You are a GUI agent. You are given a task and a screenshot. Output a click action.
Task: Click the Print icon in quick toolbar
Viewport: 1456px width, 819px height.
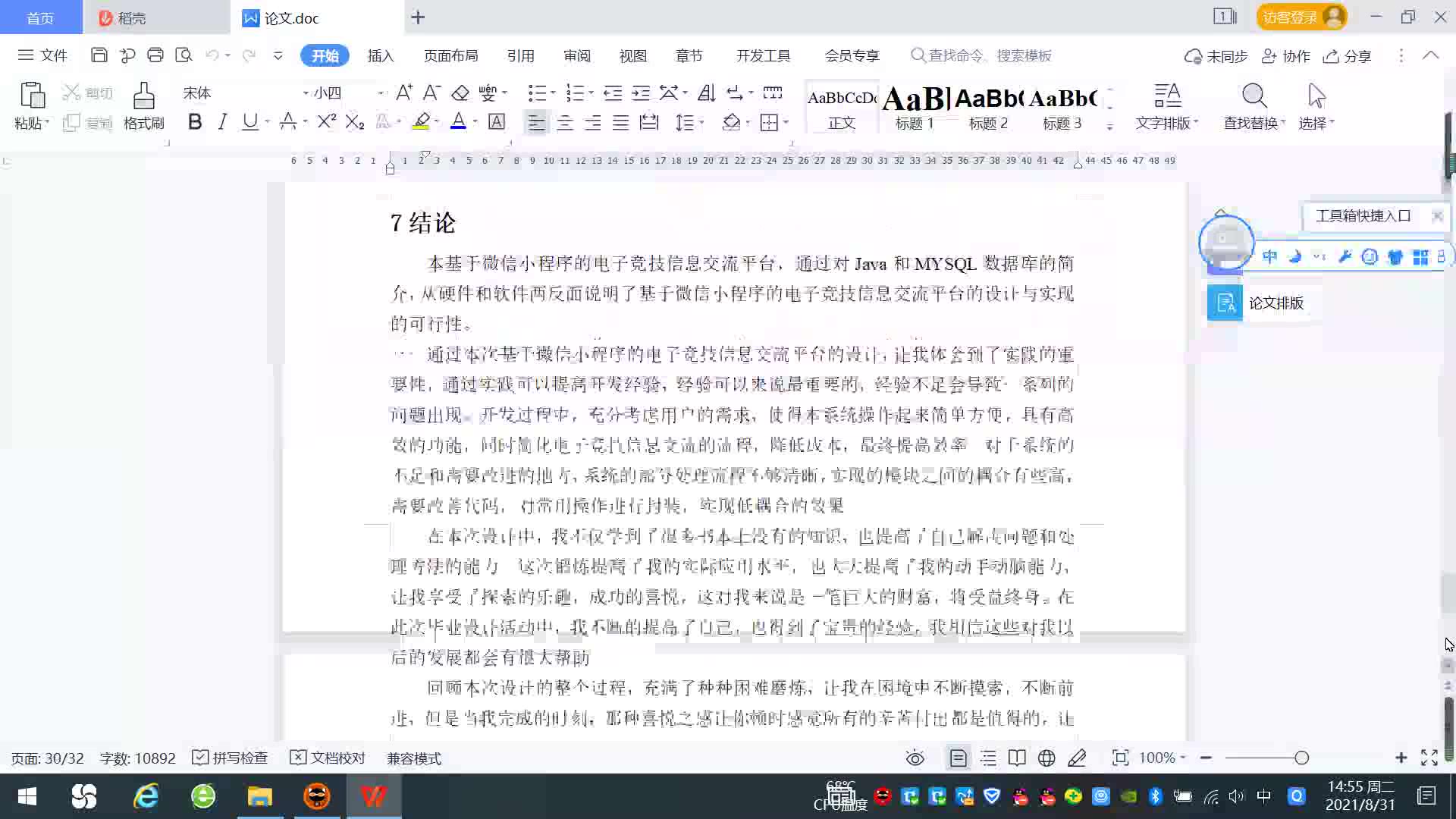pos(155,55)
